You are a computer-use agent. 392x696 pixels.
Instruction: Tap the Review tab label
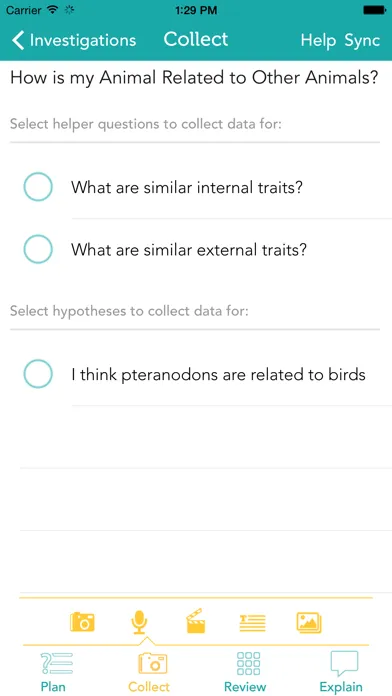[x=245, y=687]
